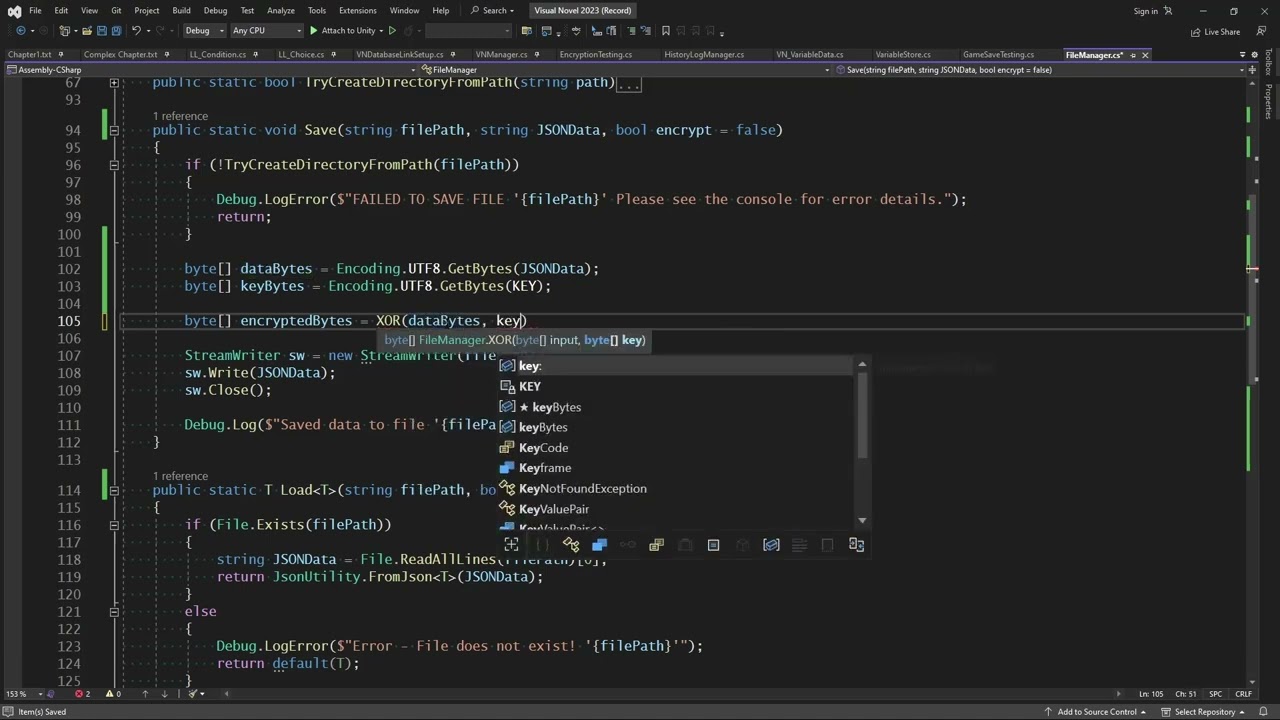1280x720 pixels.
Task: Select the KeyValuePair completion suggestion
Action: pyautogui.click(x=677, y=509)
